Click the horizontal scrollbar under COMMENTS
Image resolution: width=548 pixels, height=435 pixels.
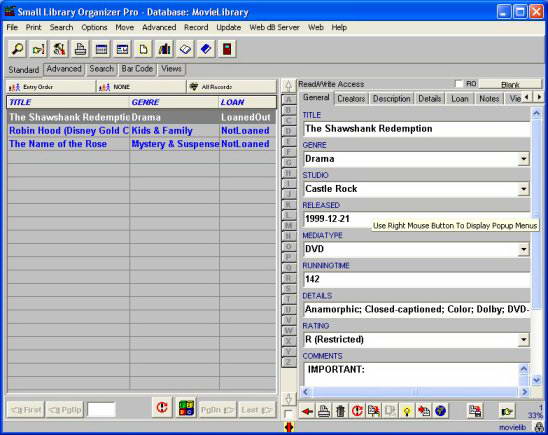click(x=416, y=392)
